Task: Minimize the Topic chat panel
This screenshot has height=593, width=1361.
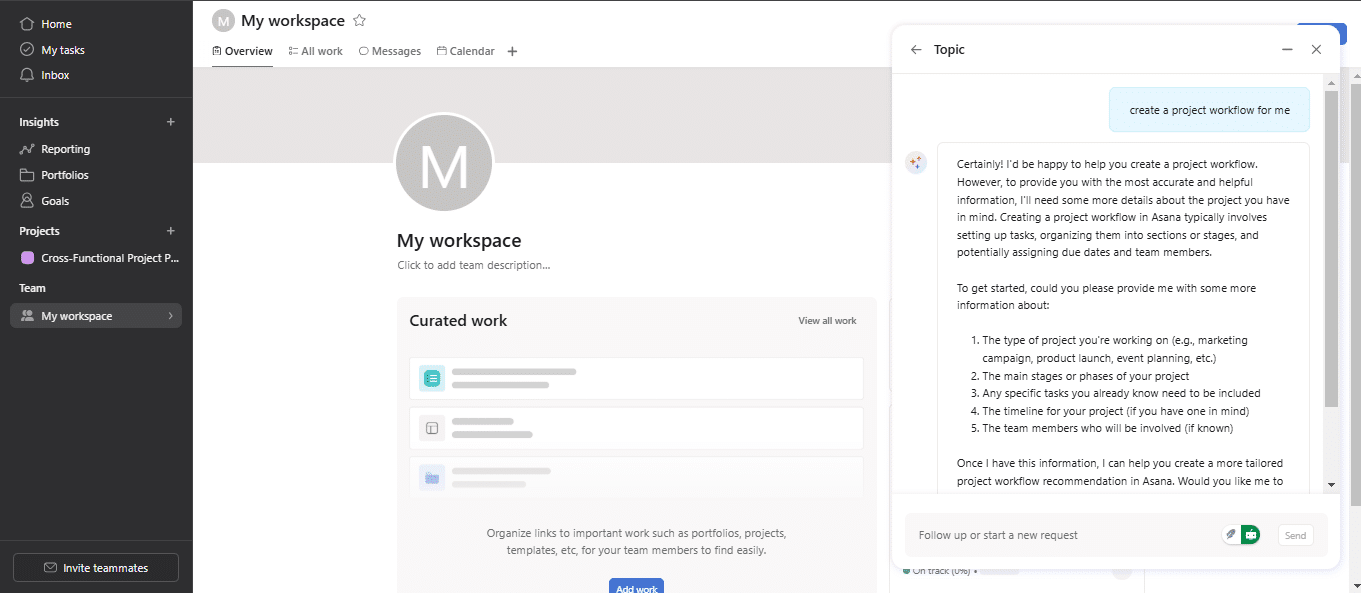Action: (1287, 49)
